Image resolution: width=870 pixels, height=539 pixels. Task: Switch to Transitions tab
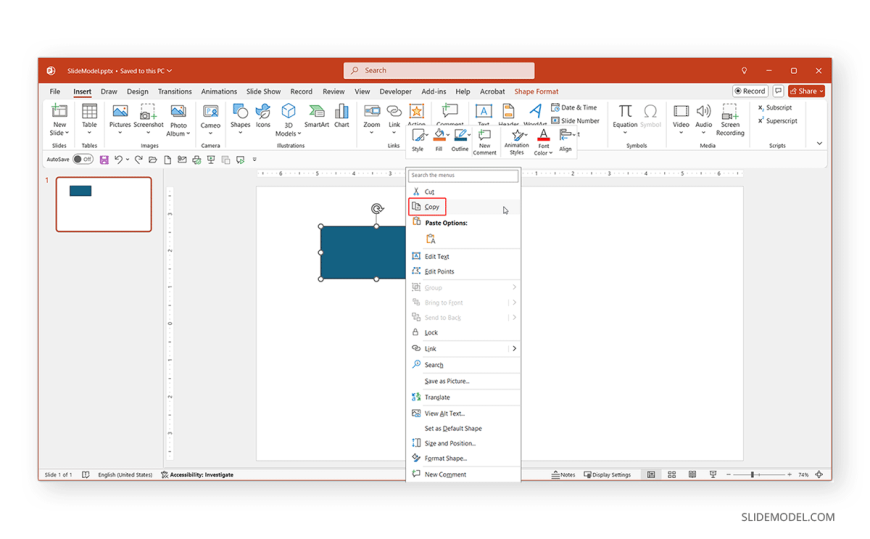pyautogui.click(x=175, y=92)
